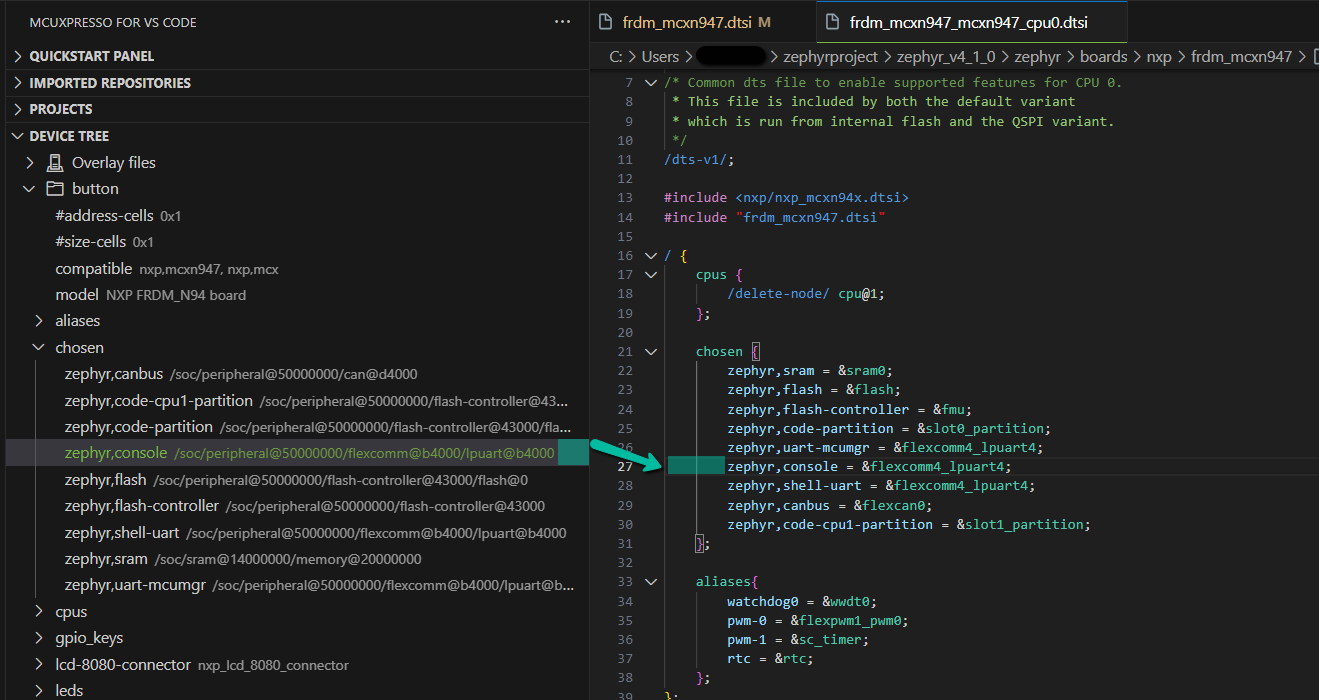Click line number 27 in the gutter
Screen dimensions: 1319x700
(x=624, y=467)
